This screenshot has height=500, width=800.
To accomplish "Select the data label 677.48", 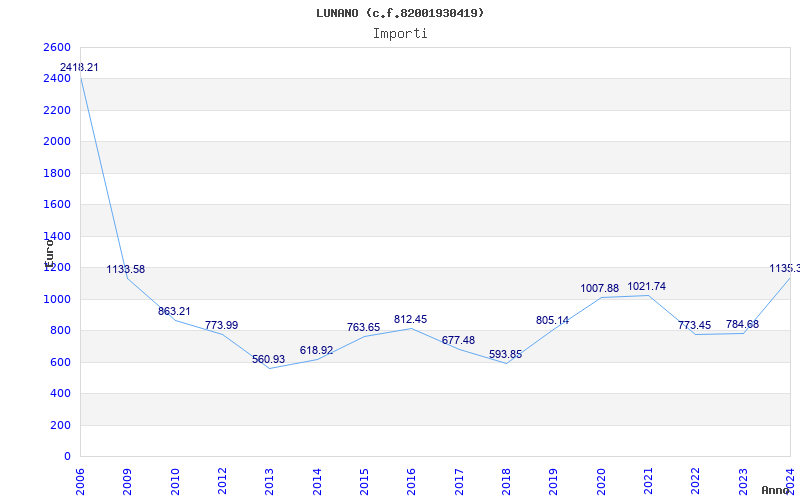I will [x=458, y=340].
